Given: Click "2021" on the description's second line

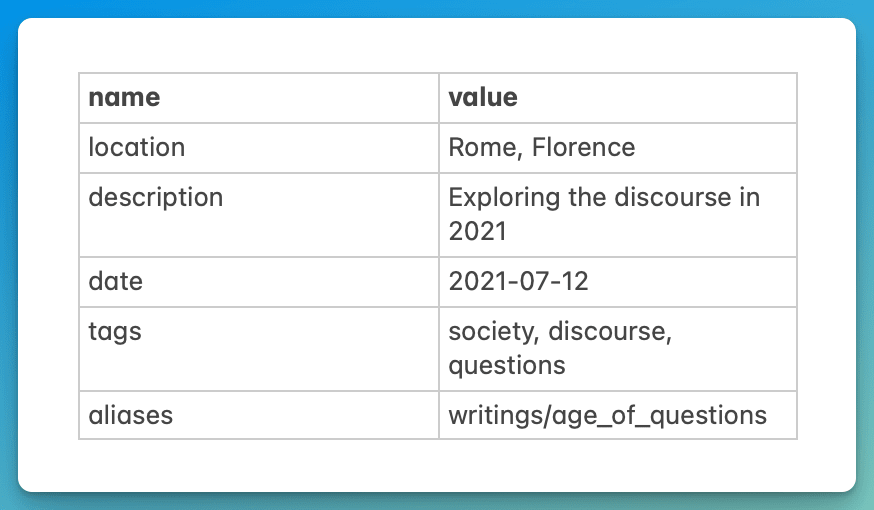Looking at the screenshot, I should tap(478, 231).
